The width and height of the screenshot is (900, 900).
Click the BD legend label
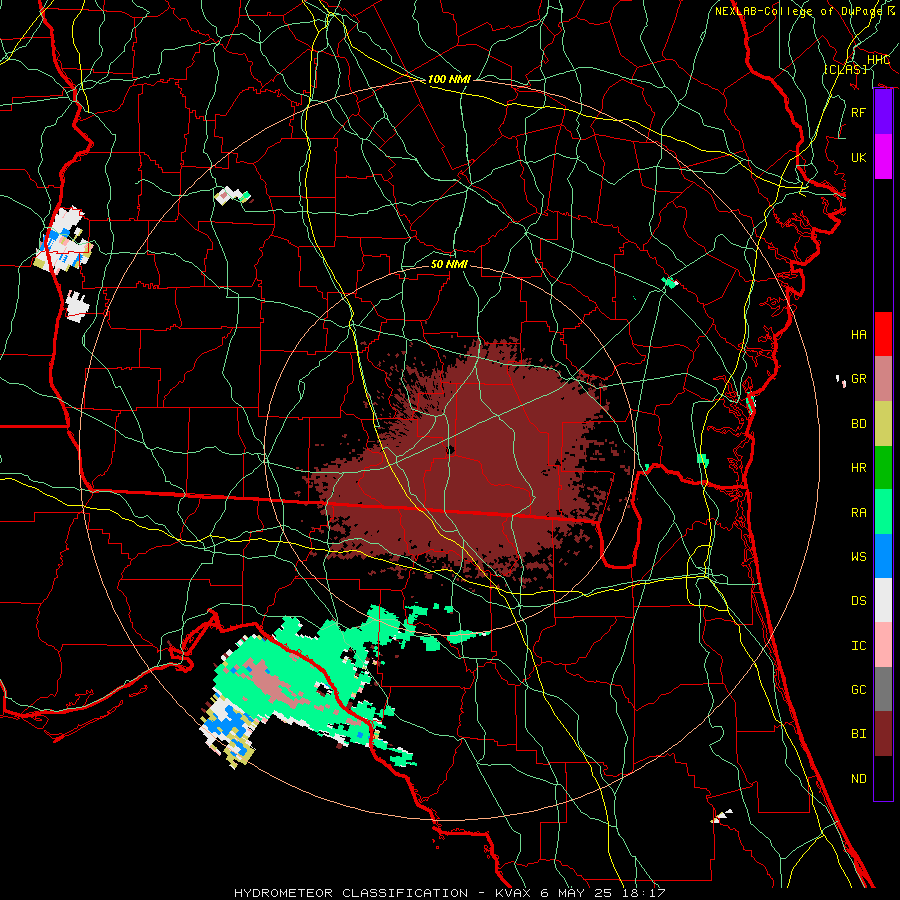pos(858,424)
